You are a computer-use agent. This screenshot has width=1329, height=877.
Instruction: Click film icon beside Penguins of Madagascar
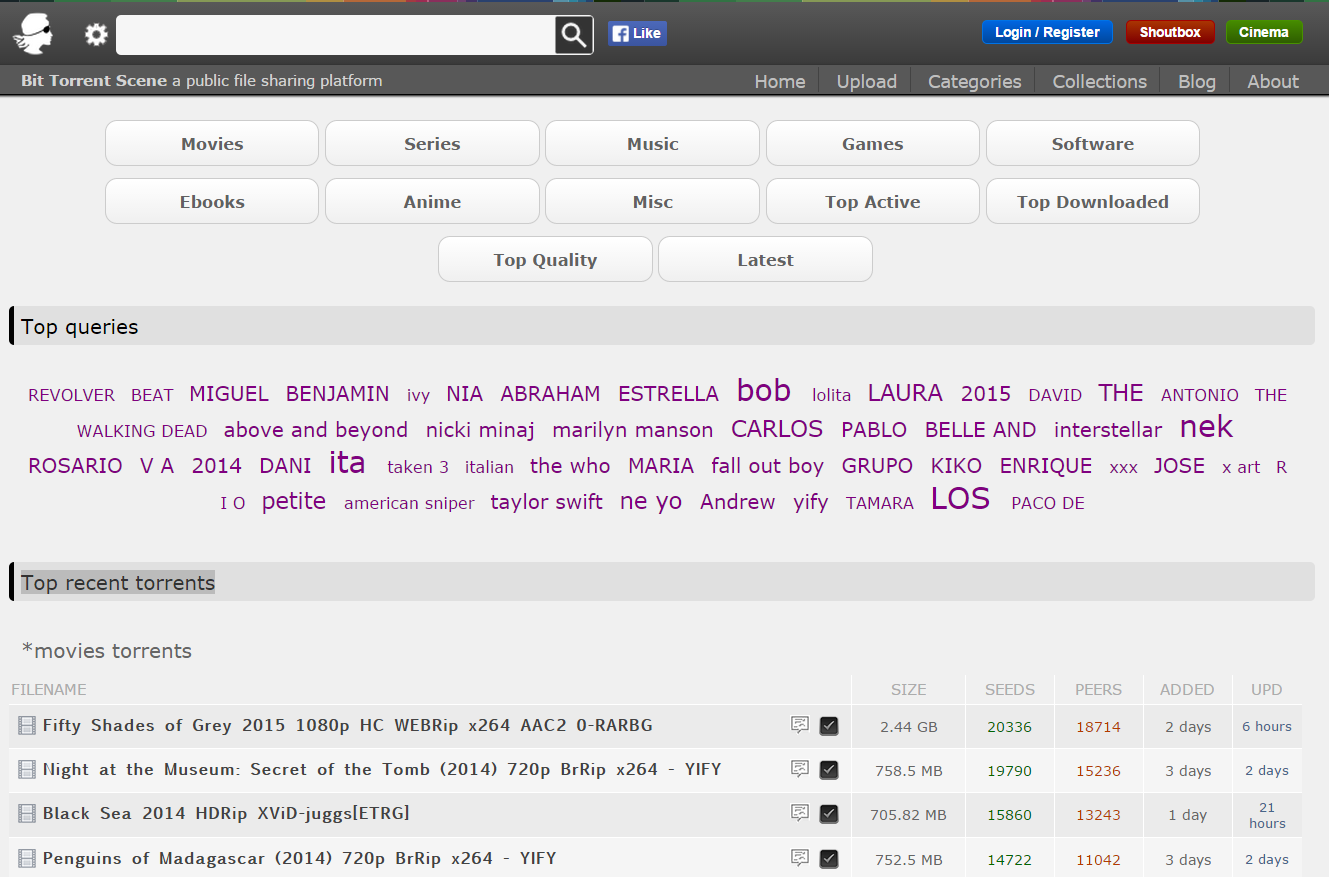point(27,858)
